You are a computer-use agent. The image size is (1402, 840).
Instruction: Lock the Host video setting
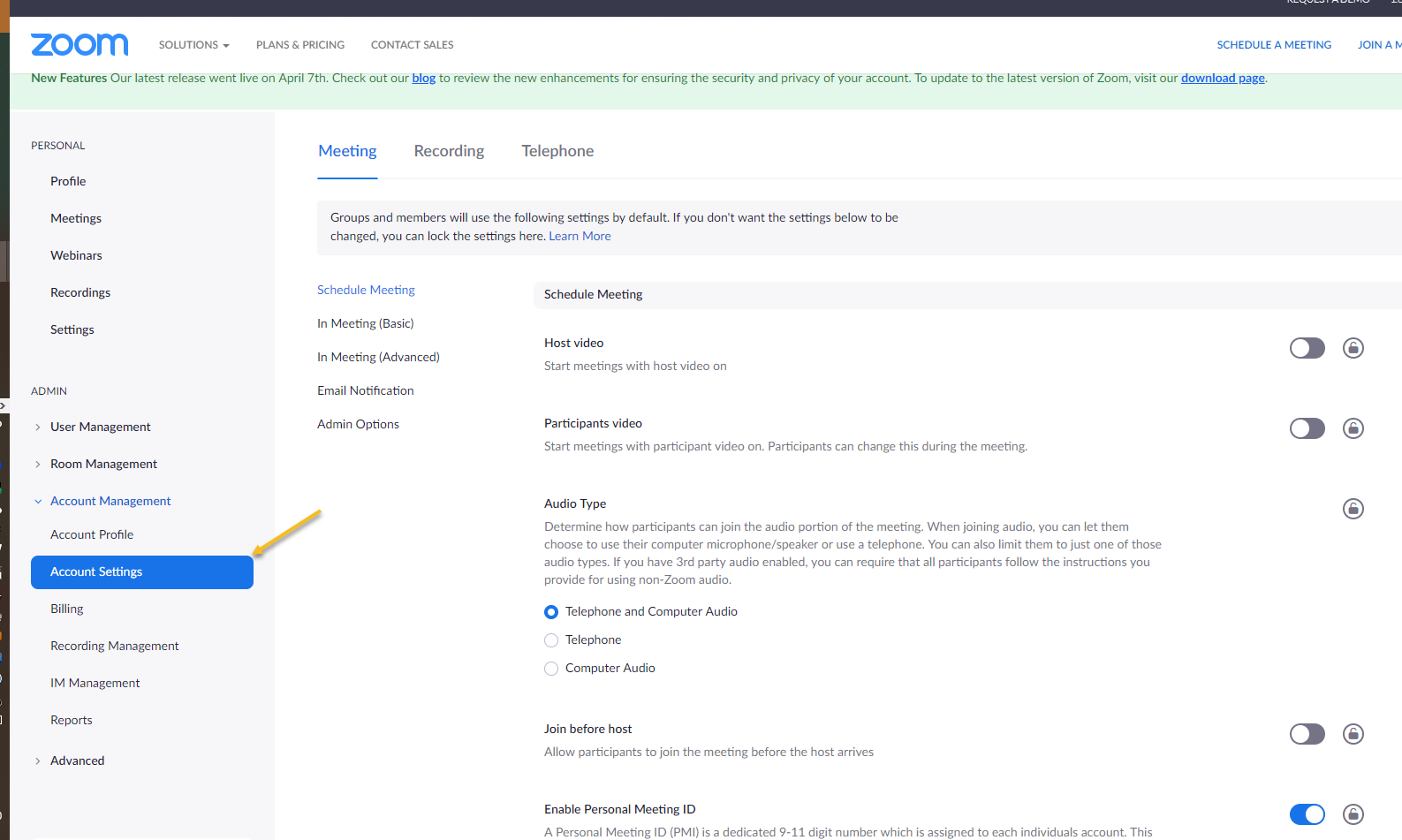(1353, 348)
